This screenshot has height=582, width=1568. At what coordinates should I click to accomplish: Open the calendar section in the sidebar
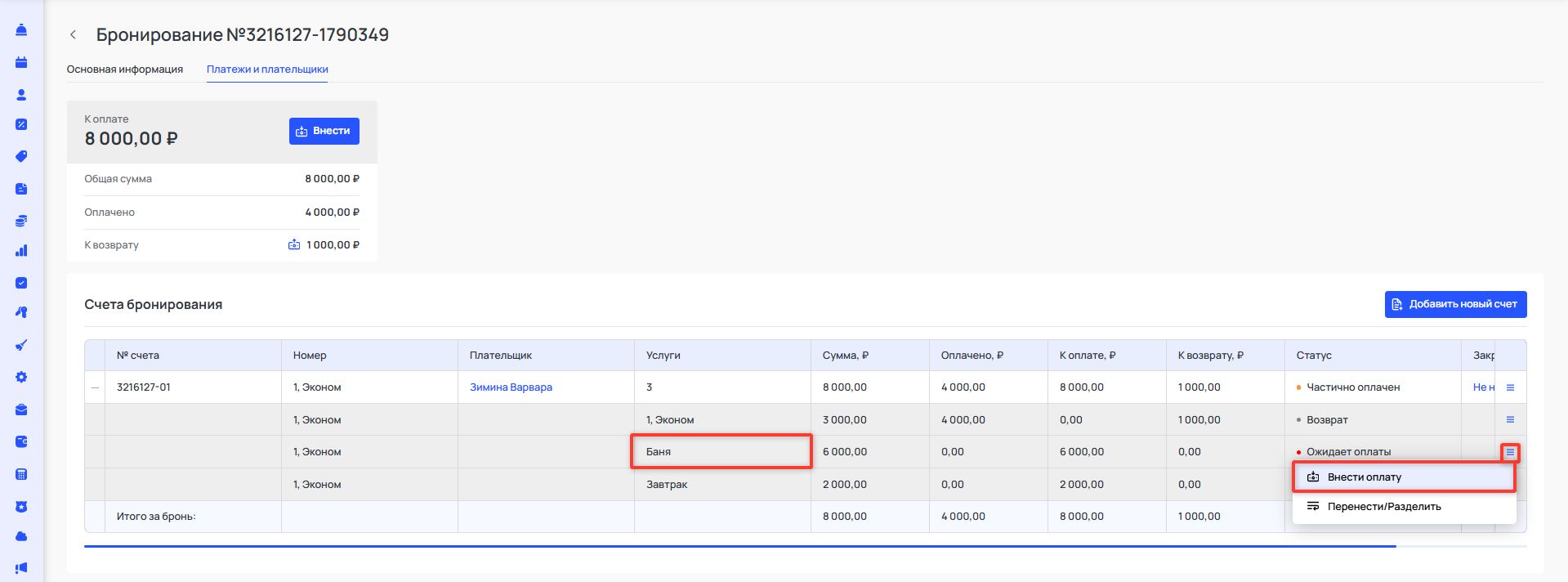pos(21,62)
